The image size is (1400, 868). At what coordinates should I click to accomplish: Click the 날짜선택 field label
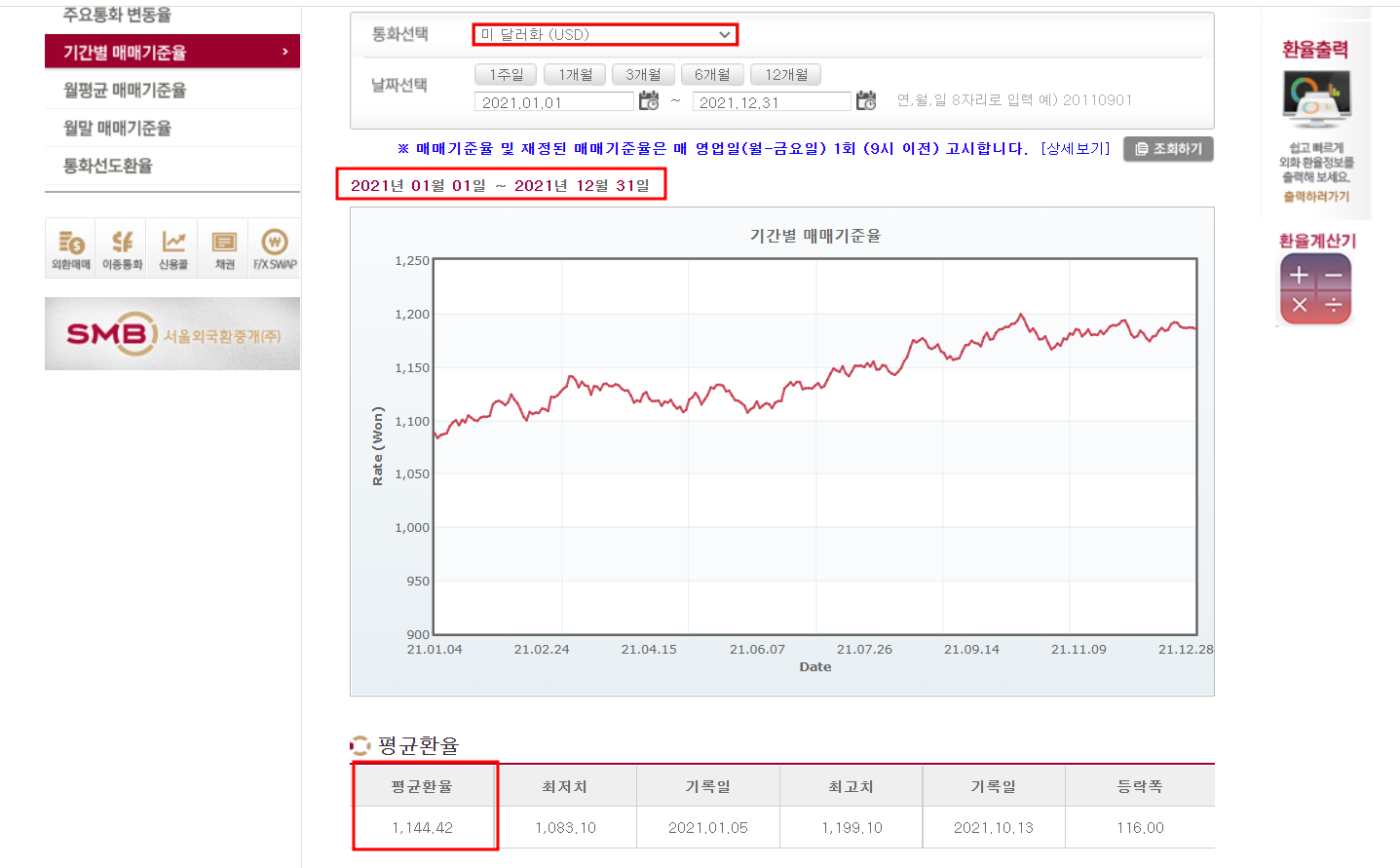[399, 86]
